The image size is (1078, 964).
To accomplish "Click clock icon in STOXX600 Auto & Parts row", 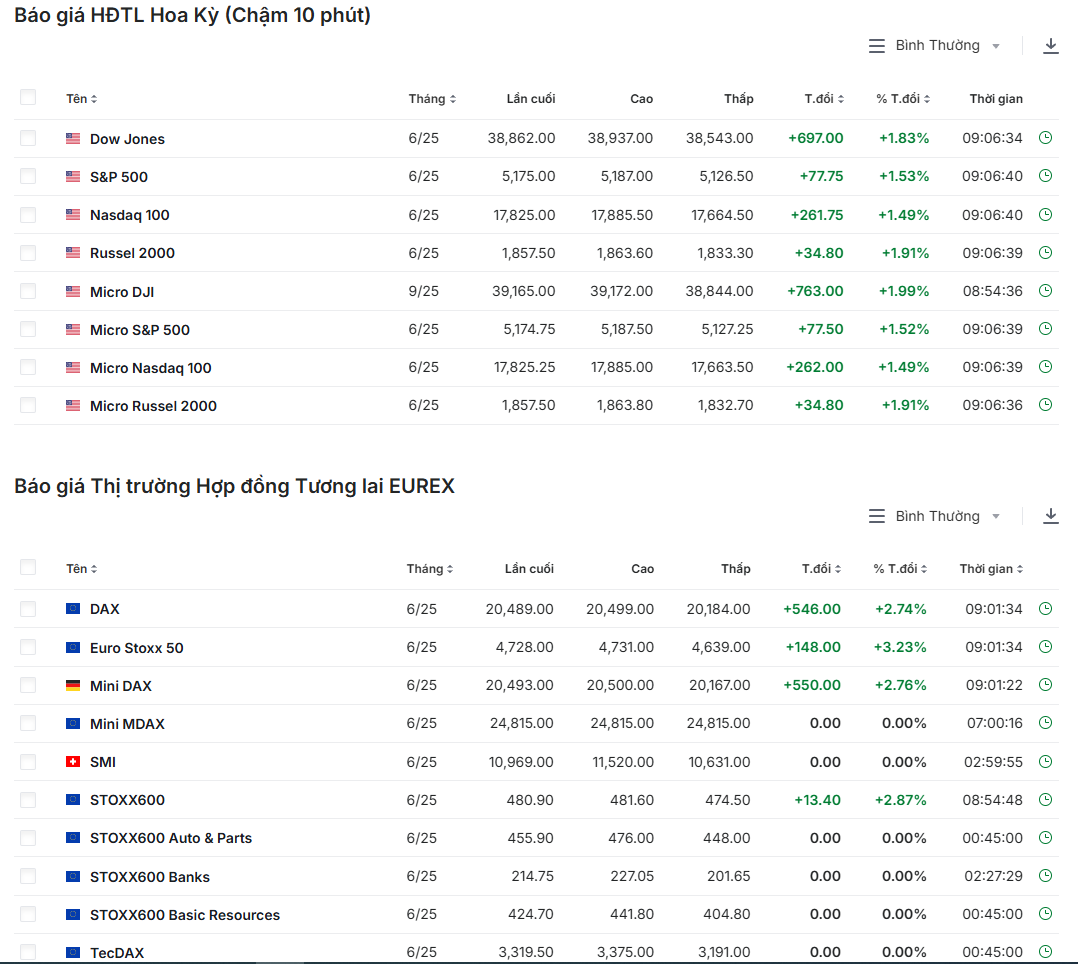I will point(1045,837).
